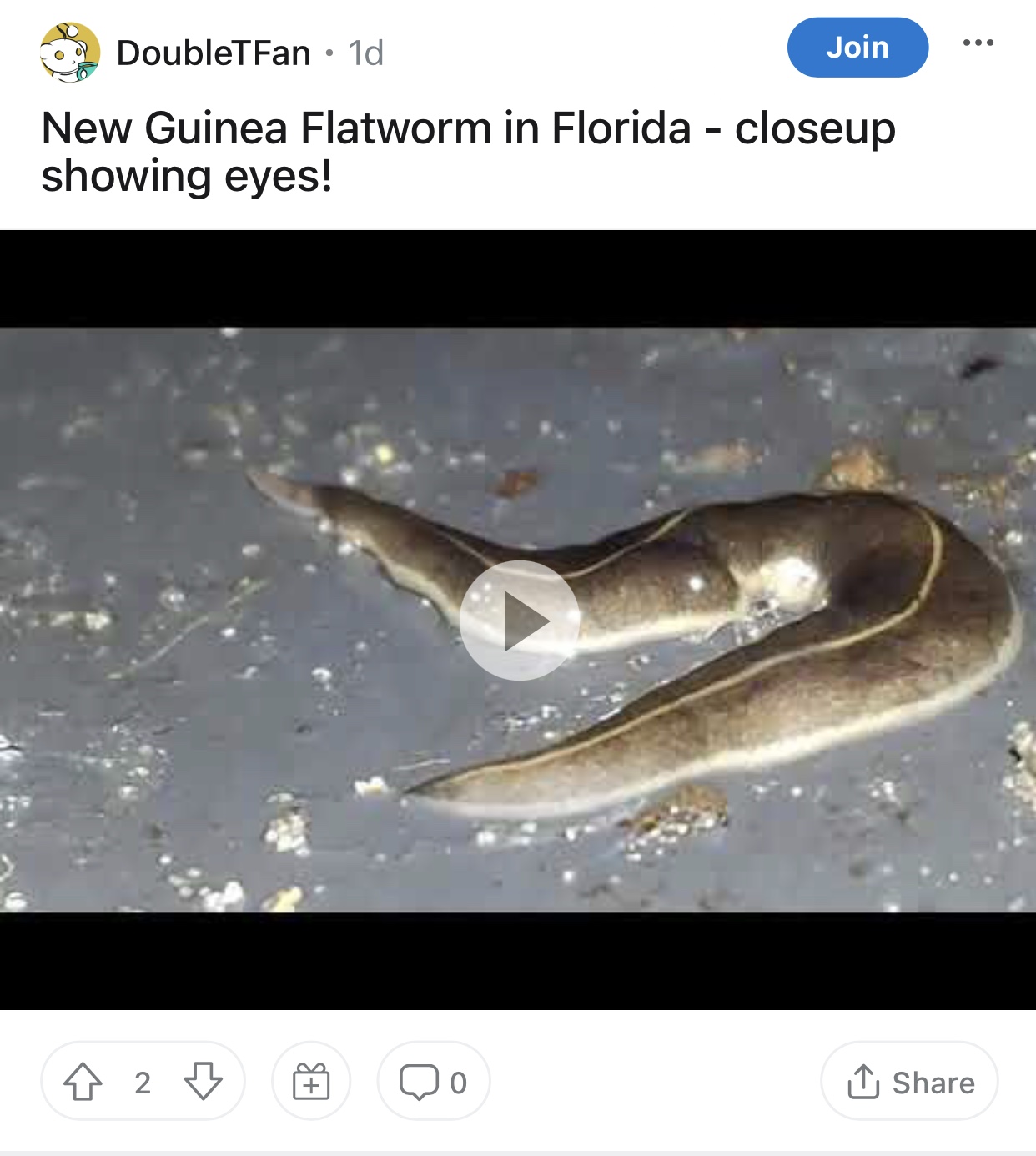Tap the white spot on the flatworm's body
The height and width of the screenshot is (1156, 1036).
787,580
